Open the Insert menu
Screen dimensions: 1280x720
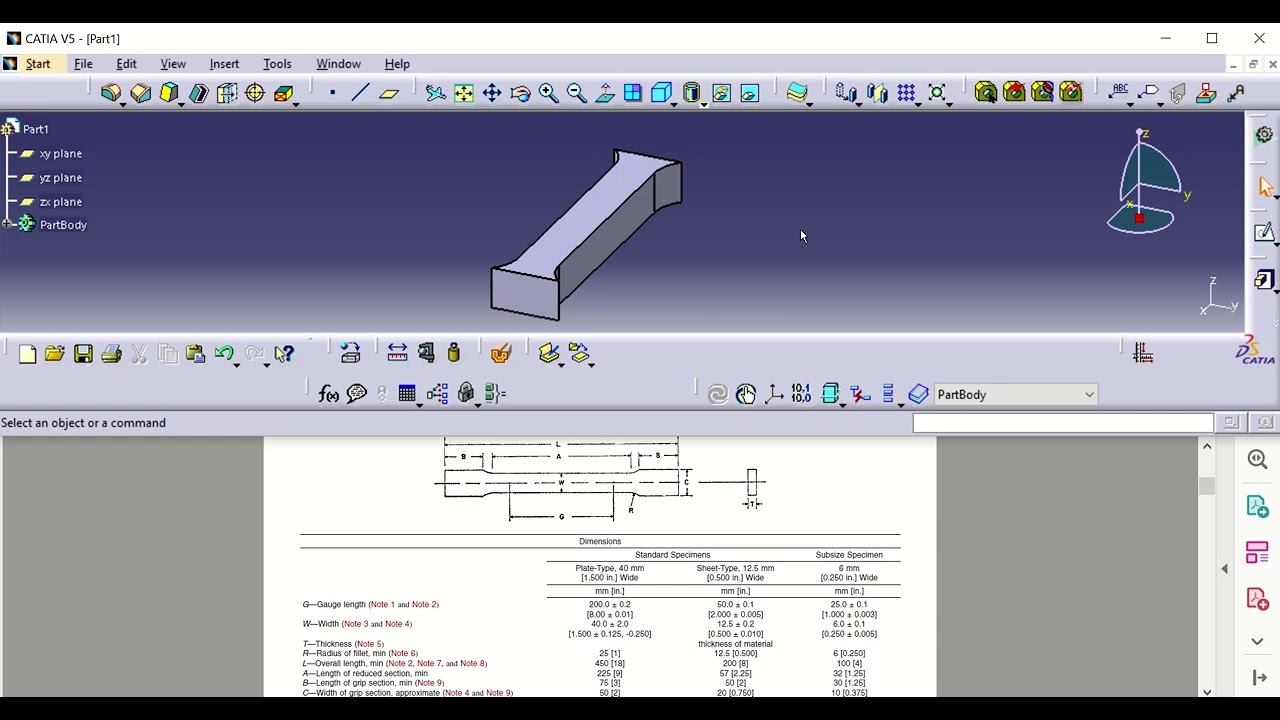click(224, 64)
